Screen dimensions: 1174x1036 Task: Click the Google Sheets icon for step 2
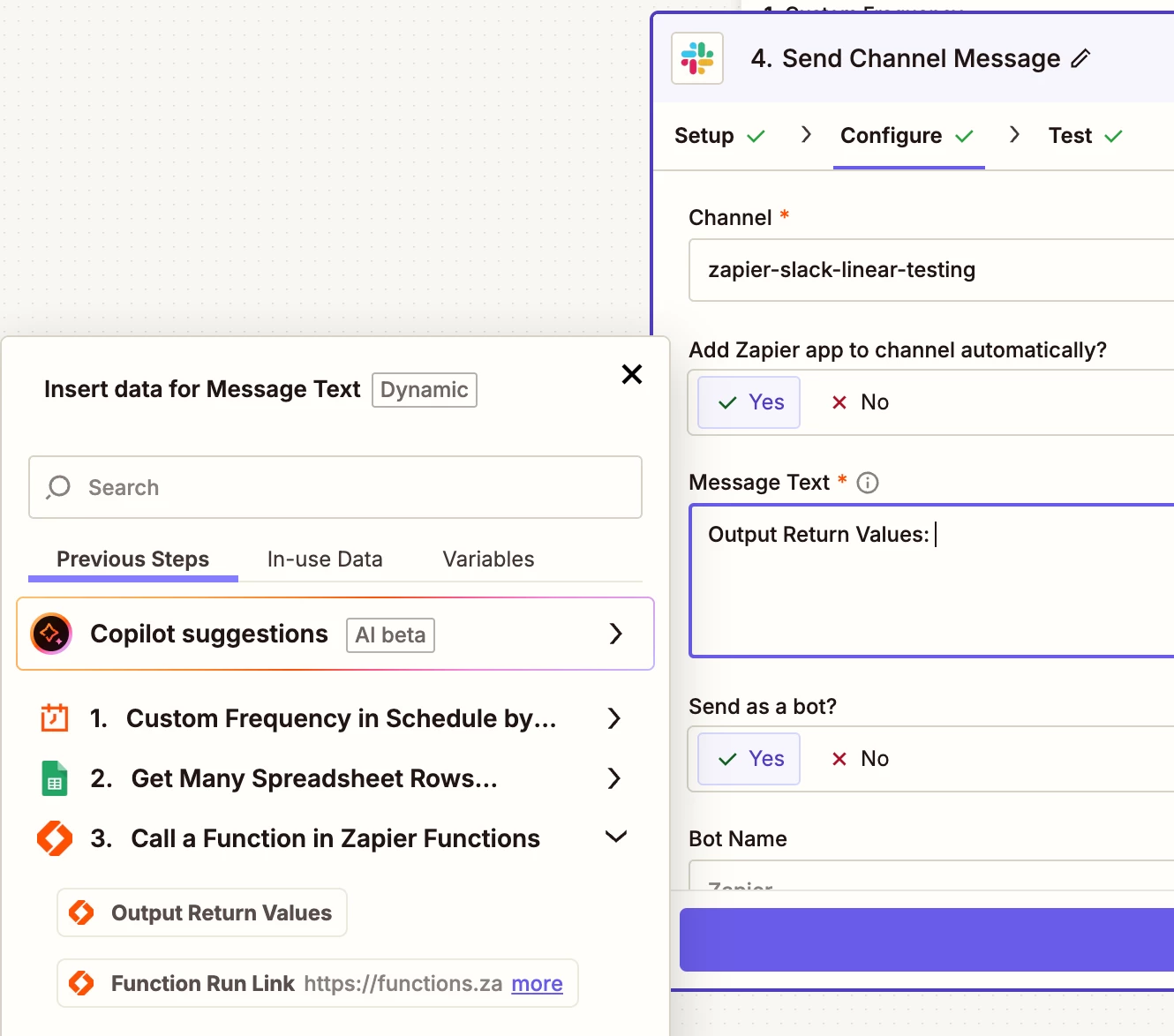click(55, 778)
